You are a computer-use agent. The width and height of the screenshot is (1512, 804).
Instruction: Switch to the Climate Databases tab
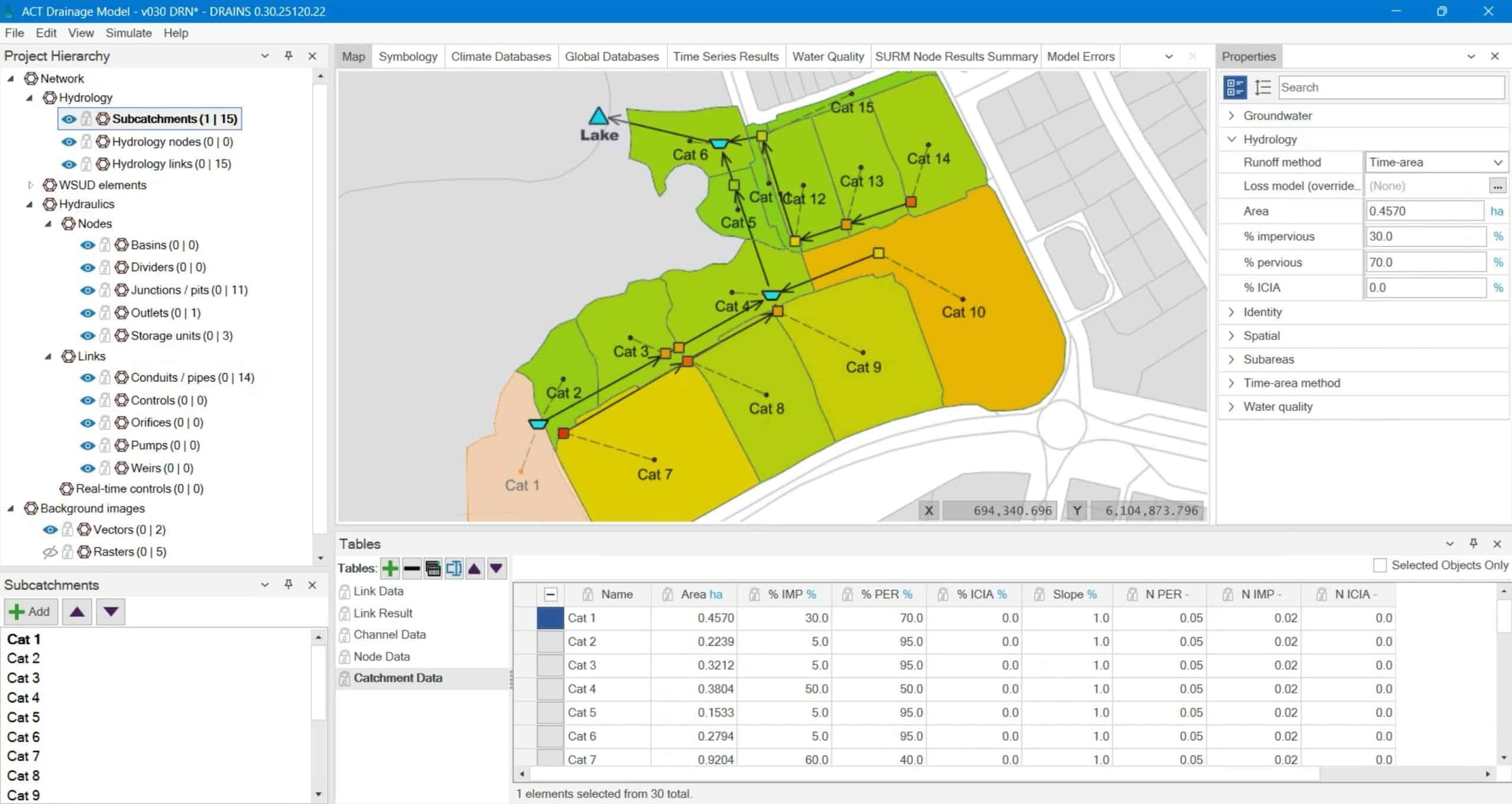pos(501,57)
